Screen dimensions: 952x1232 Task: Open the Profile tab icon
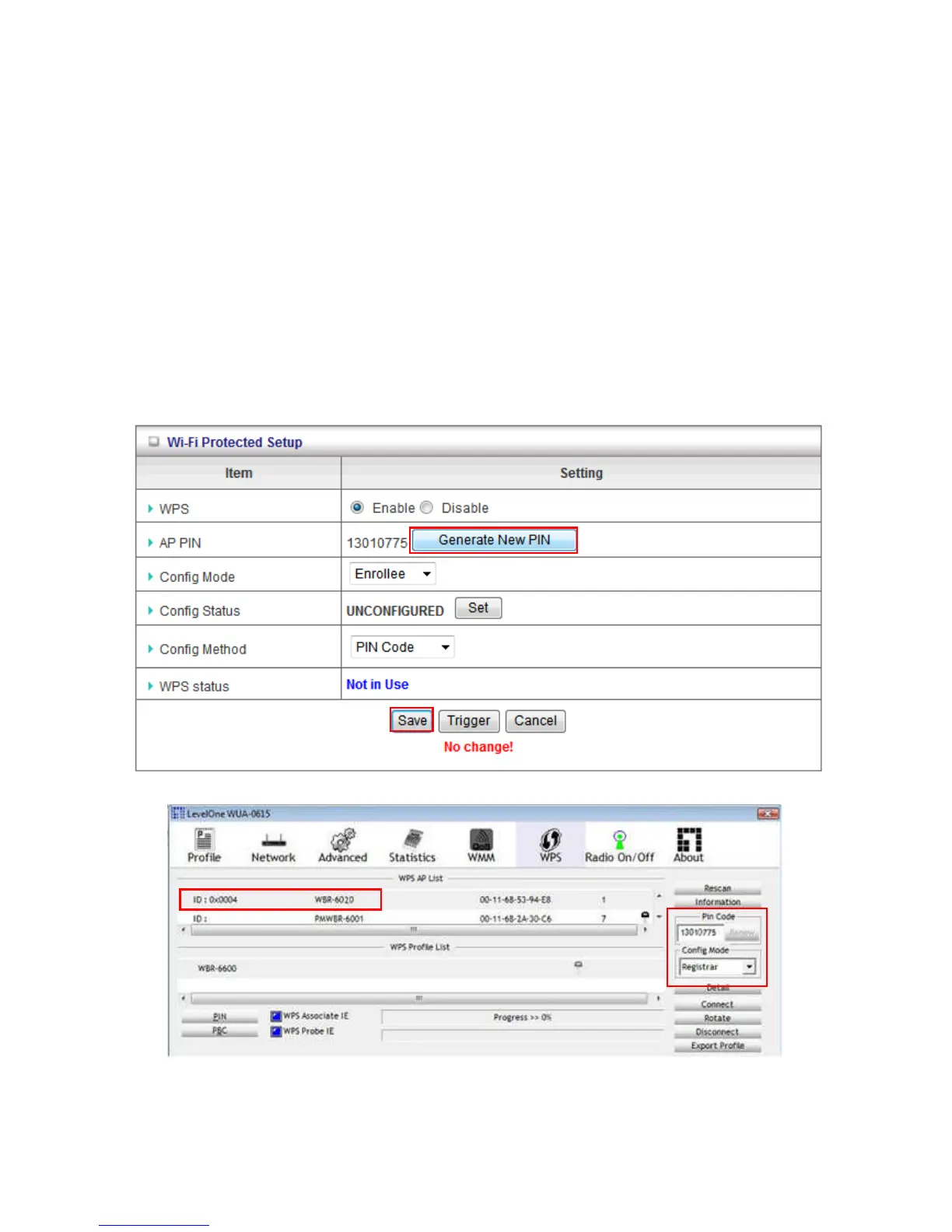[204, 845]
